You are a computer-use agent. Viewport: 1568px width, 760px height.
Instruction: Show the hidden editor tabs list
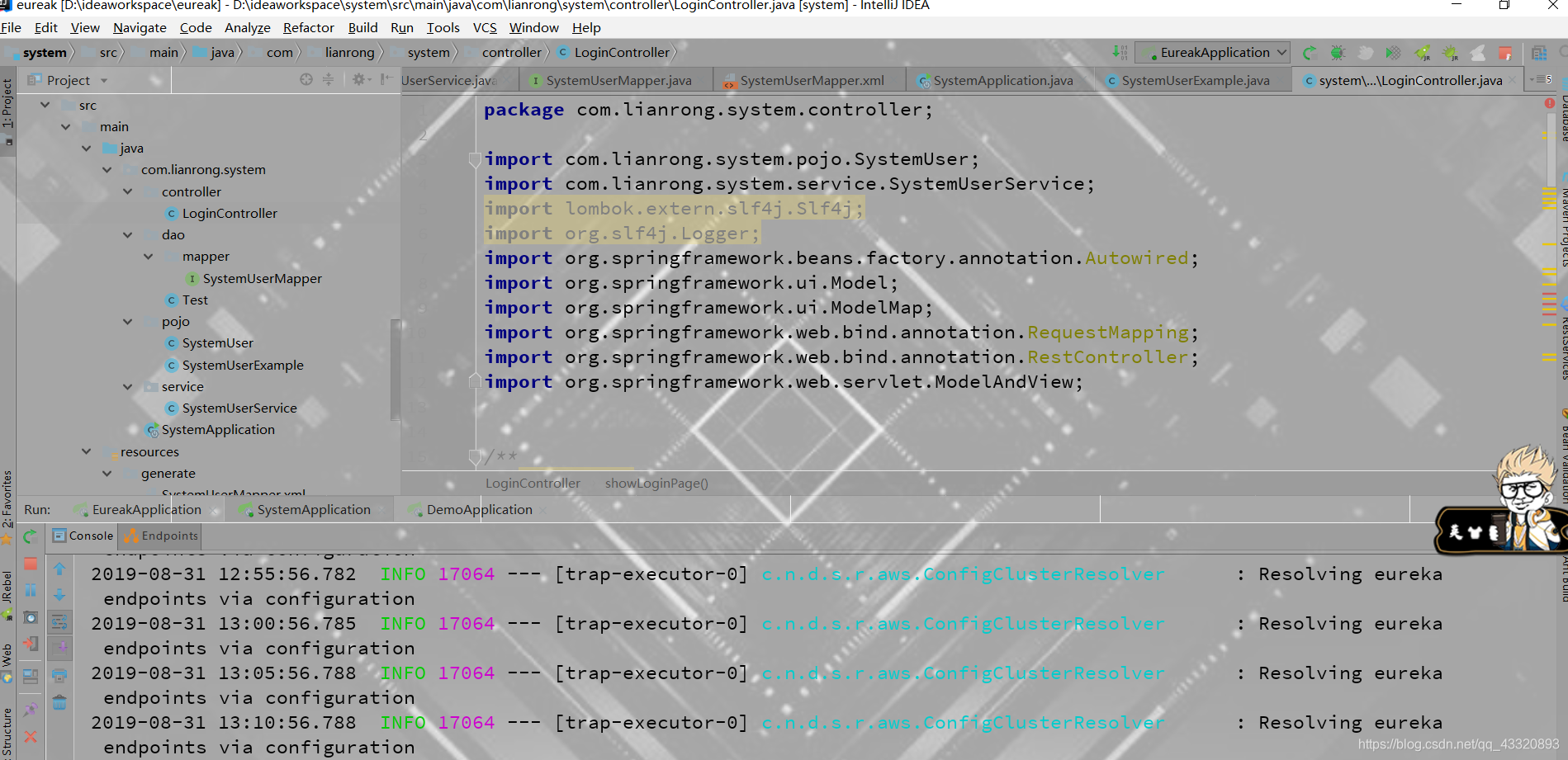pos(1541,80)
